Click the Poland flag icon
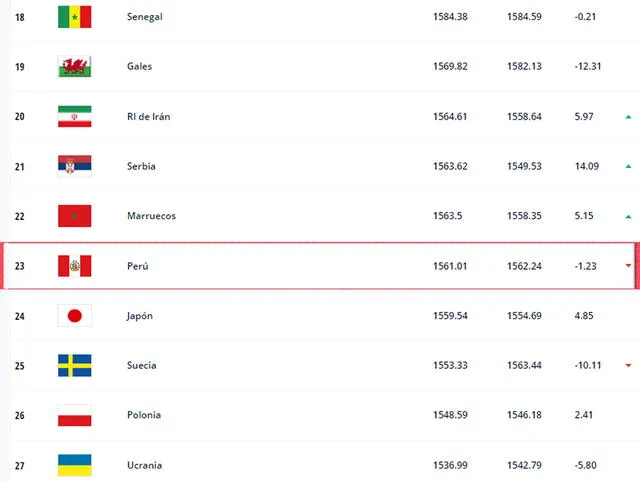640x481 pixels. 75,415
